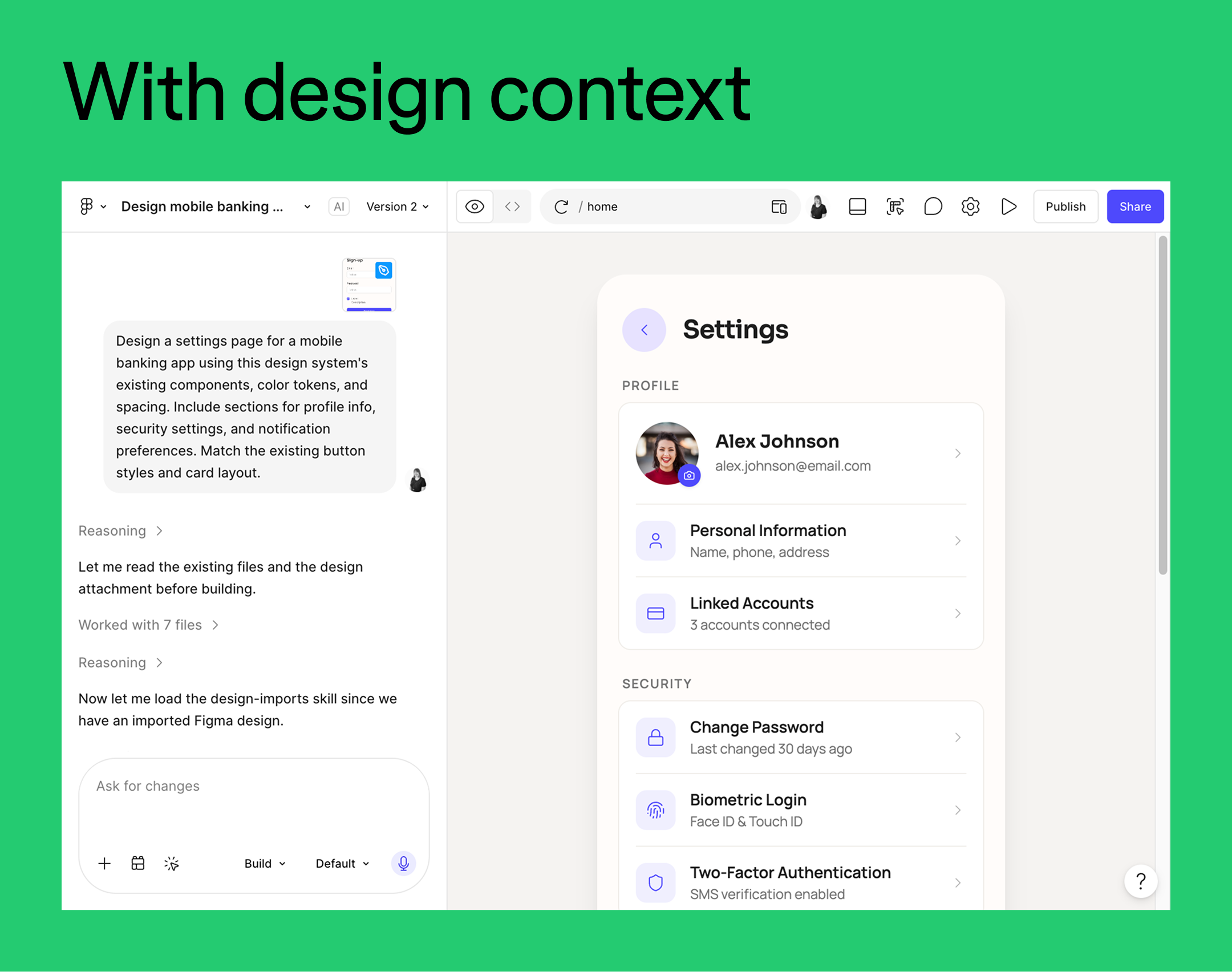Click the Two-Factor Authentication shield icon
The width and height of the screenshot is (1232, 972).
[x=655, y=883]
